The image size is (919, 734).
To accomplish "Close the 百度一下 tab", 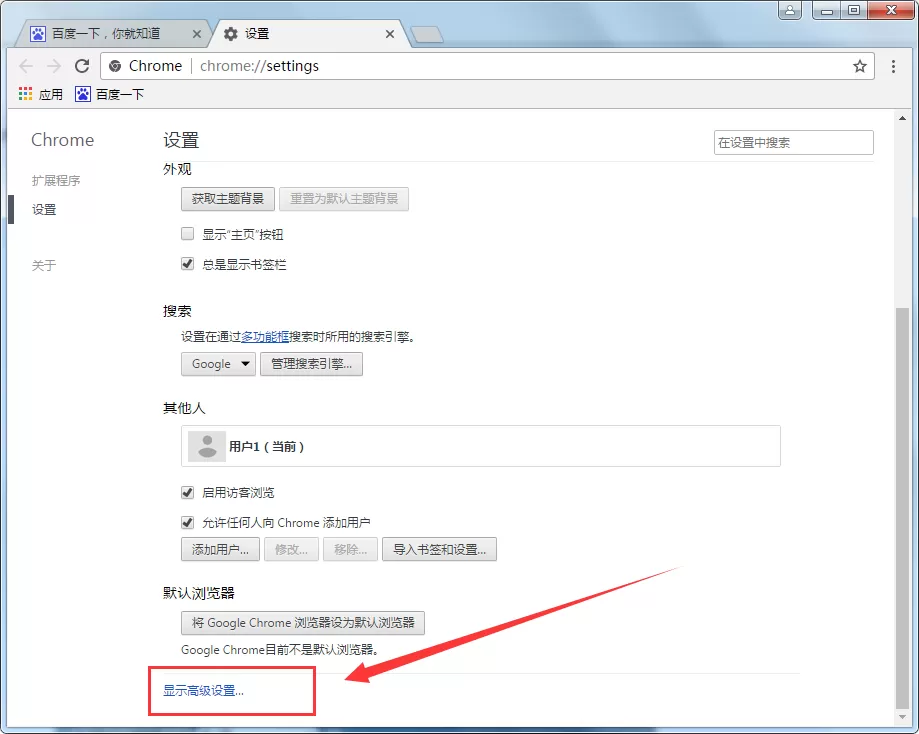I will coord(197,34).
